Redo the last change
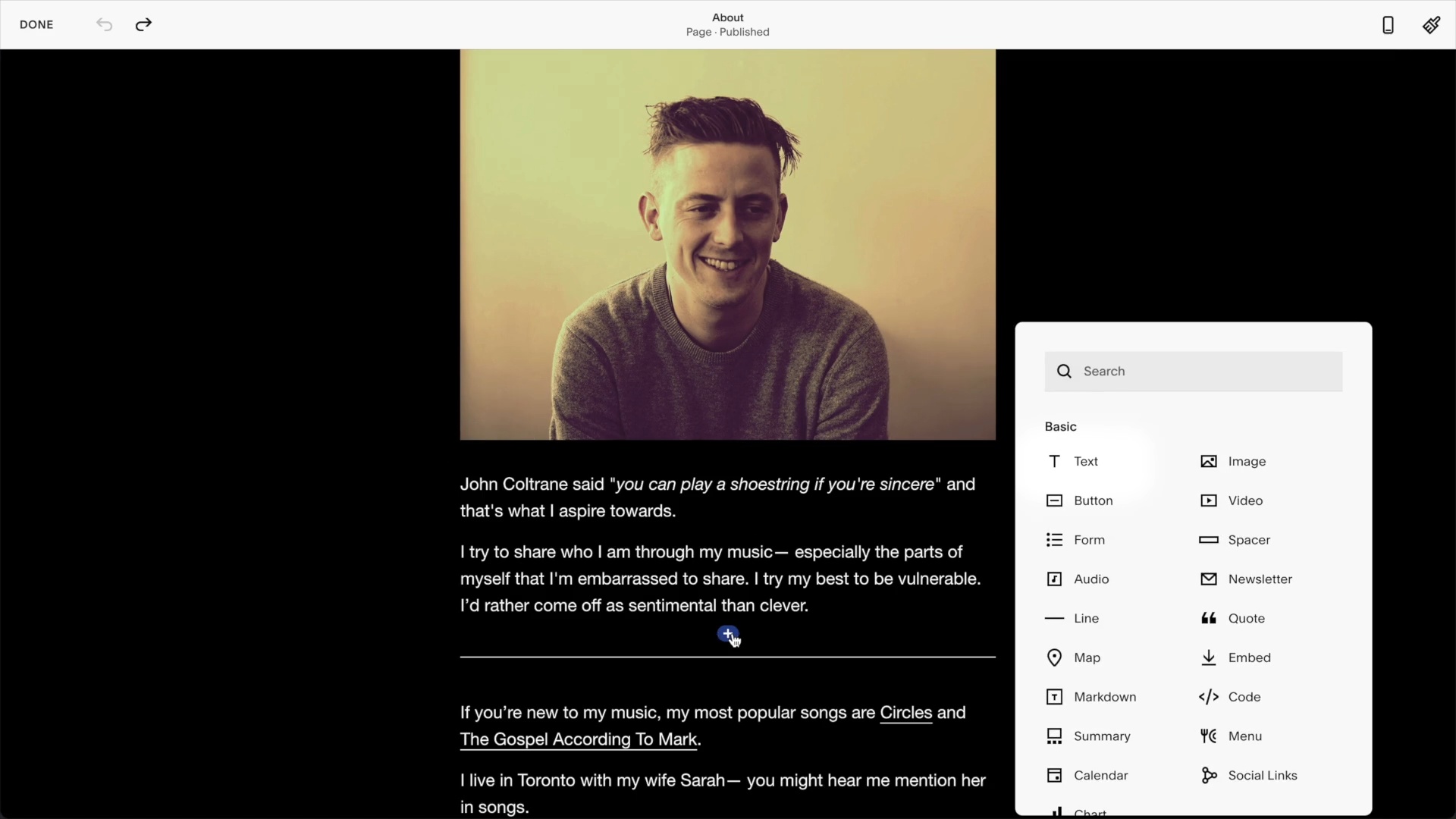This screenshot has width=1456, height=819. click(143, 24)
